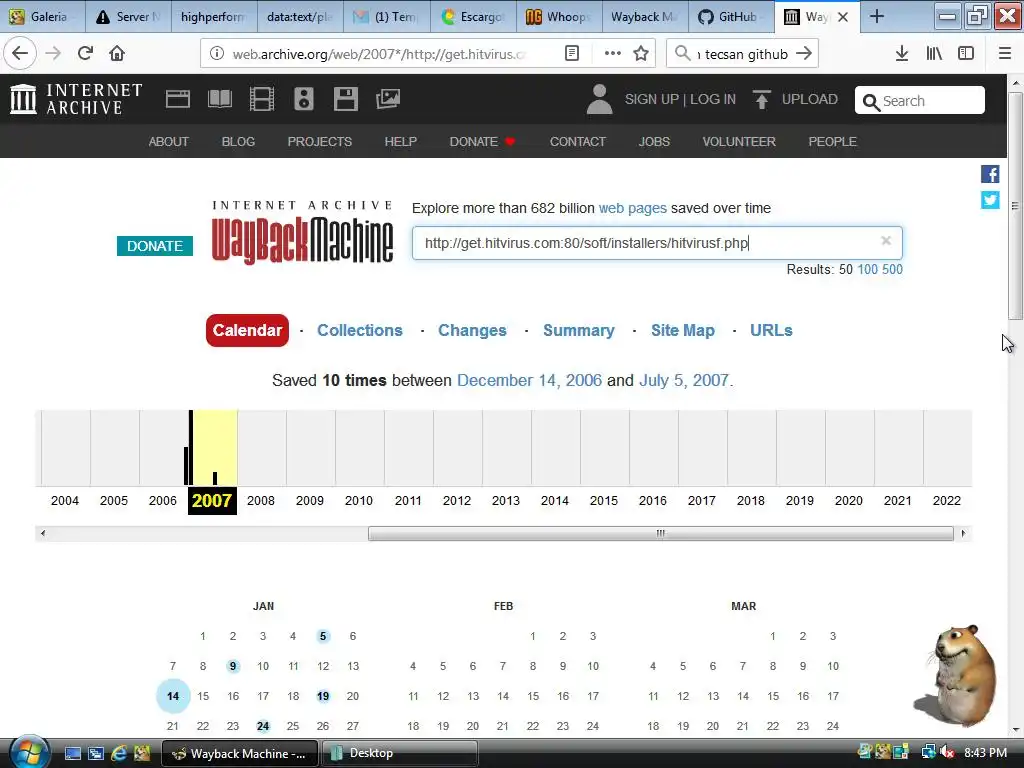This screenshot has width=1024, height=768.
Task: Open the Internet Archive software floppy icon
Action: pos(345,99)
